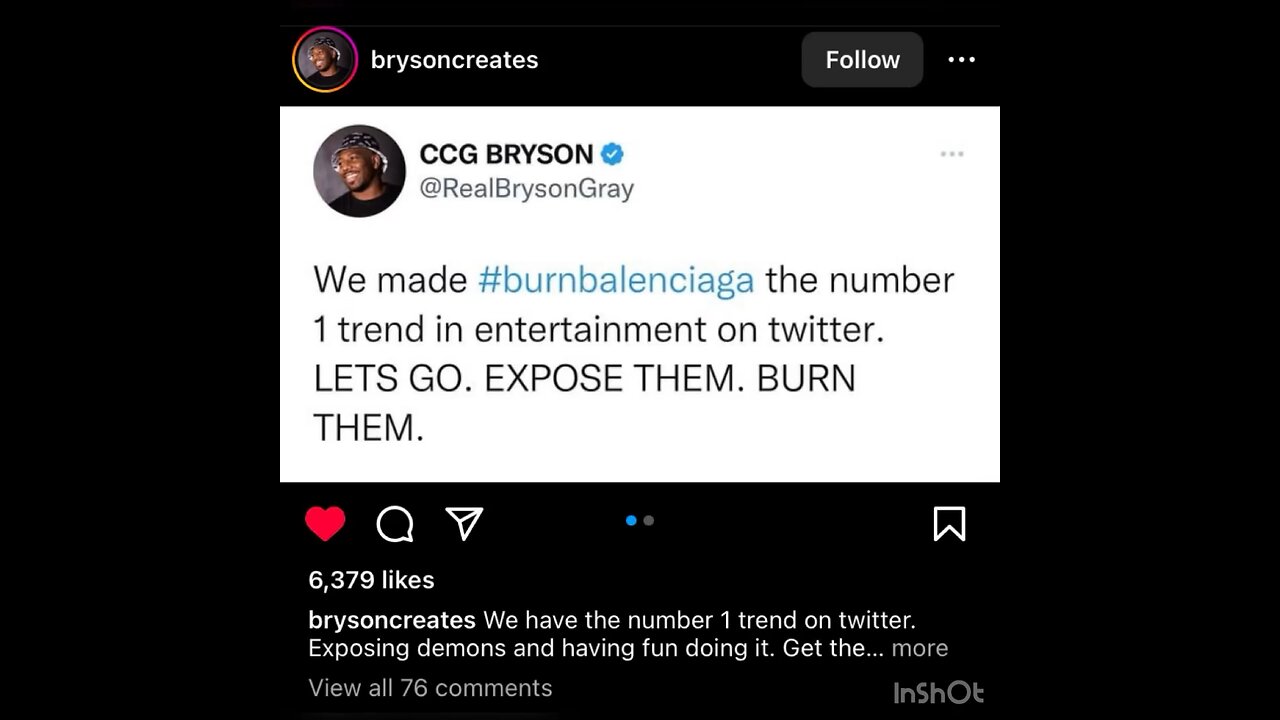Click CCG BRYSON tweet profile picture
This screenshot has height=720, width=1280.
click(x=359, y=171)
